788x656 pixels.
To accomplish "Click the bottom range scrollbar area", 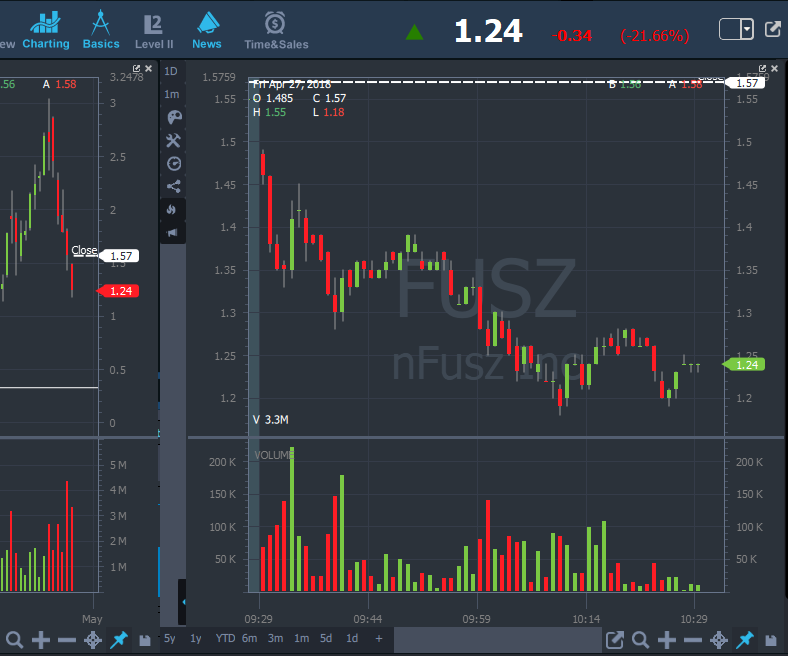I will point(498,639).
